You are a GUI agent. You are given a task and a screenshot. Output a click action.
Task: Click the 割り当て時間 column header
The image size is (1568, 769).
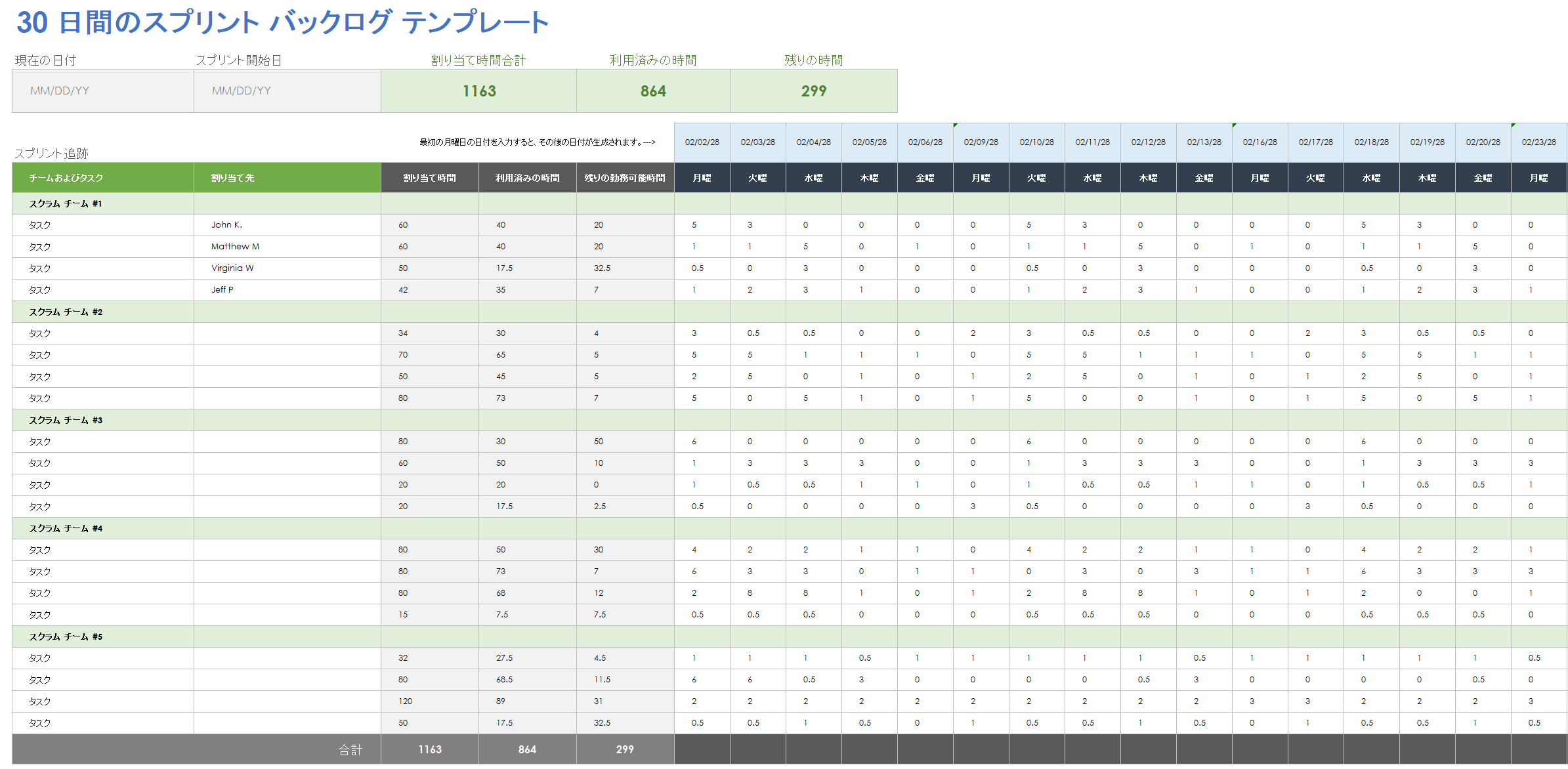(430, 178)
